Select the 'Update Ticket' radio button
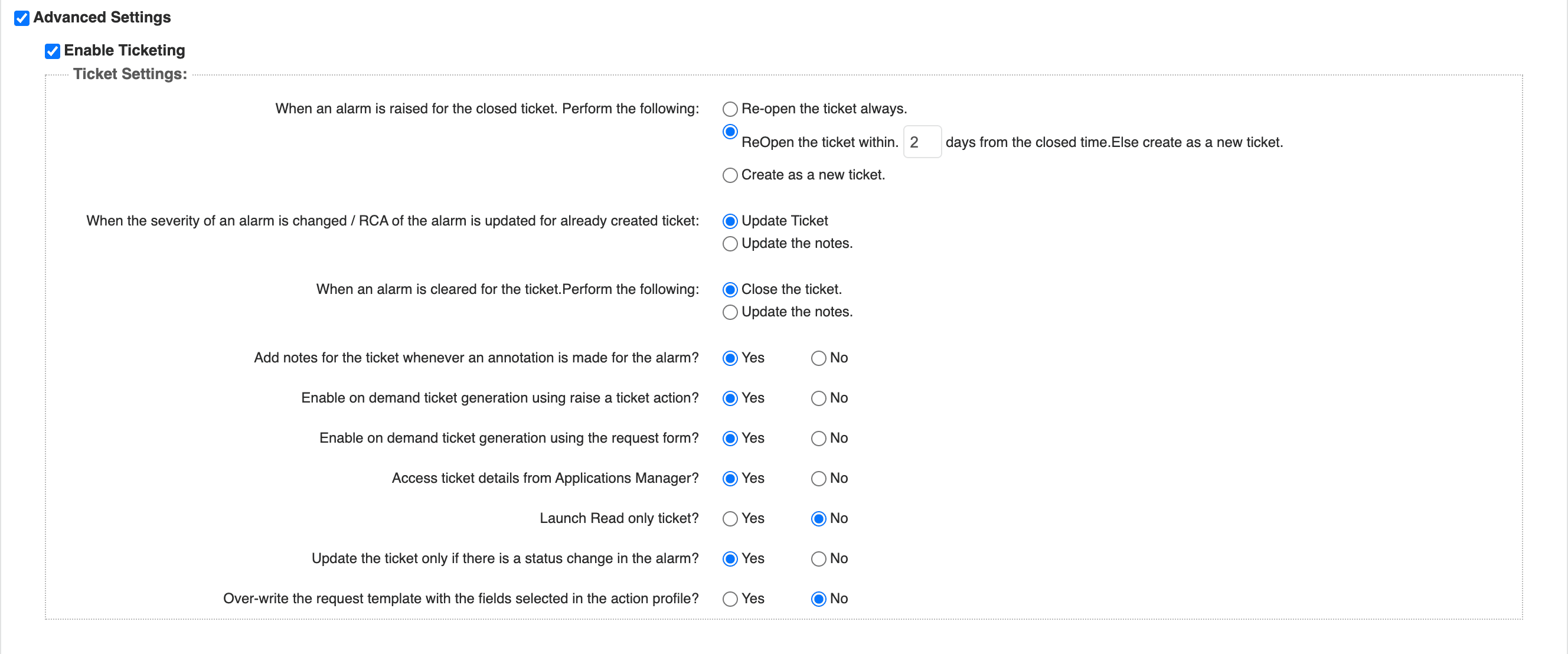1568x654 pixels. point(730,221)
